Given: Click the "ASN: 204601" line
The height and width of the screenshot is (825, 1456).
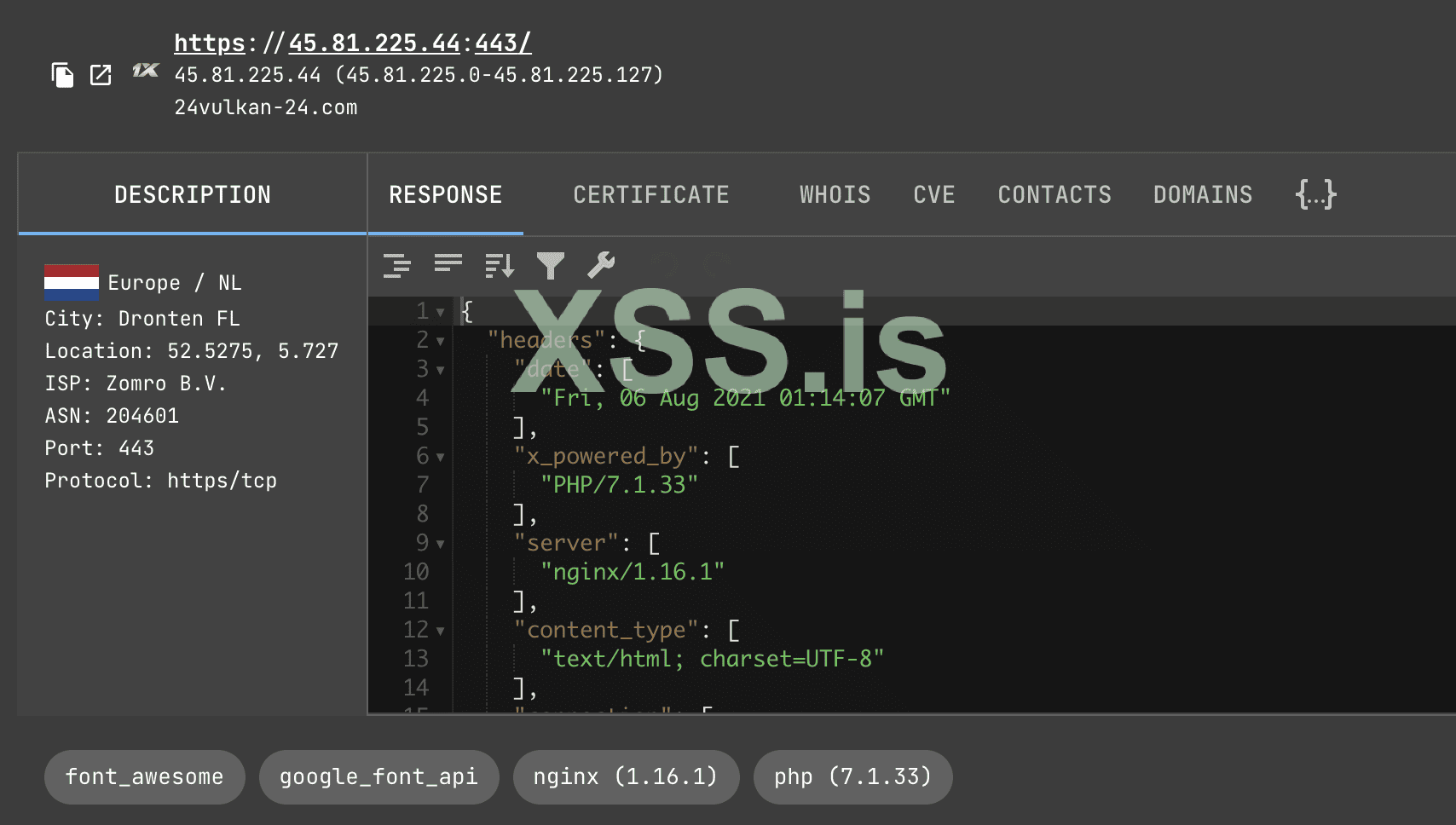Looking at the screenshot, I should [x=112, y=416].
